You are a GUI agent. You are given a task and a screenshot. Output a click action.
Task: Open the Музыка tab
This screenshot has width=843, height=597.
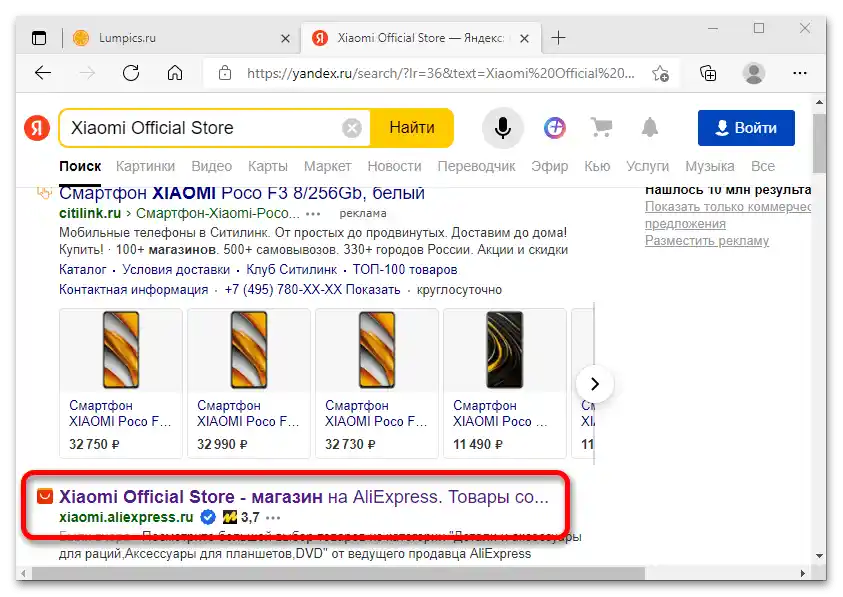pyautogui.click(x=710, y=167)
